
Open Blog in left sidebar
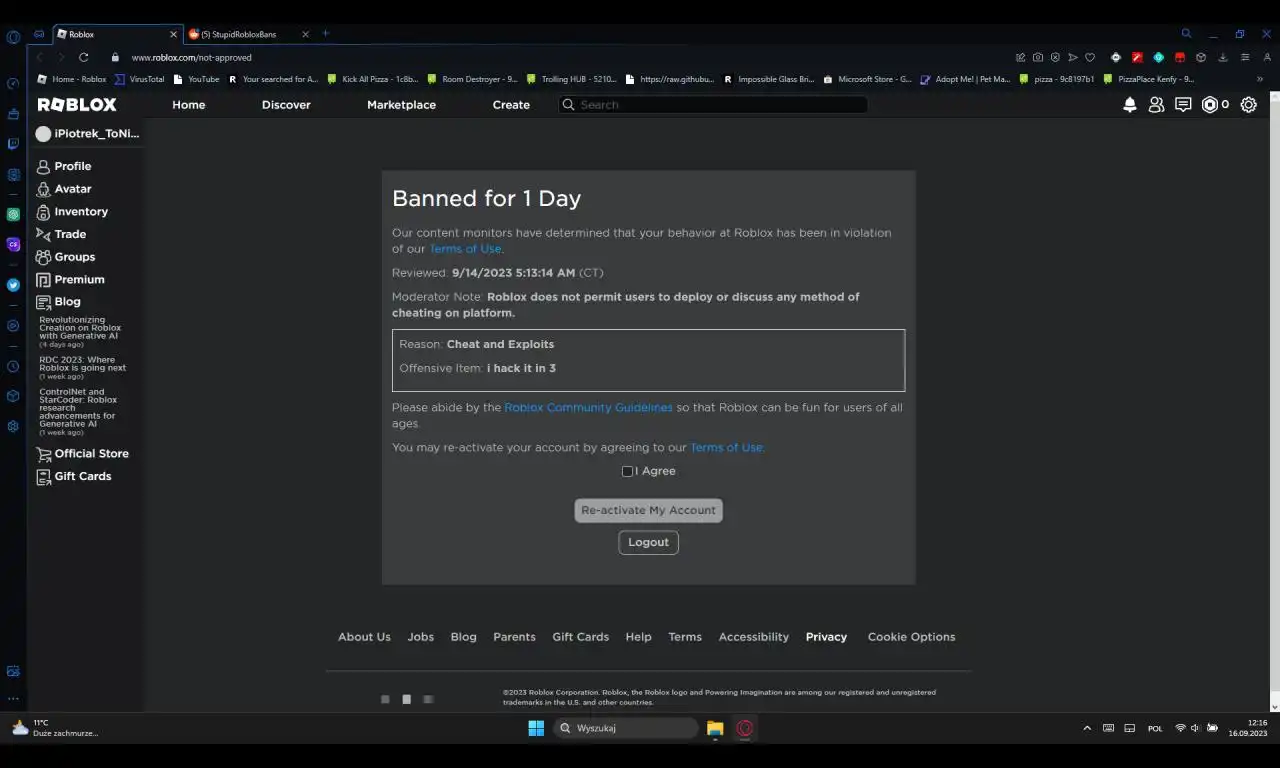pyautogui.click(x=59, y=302)
